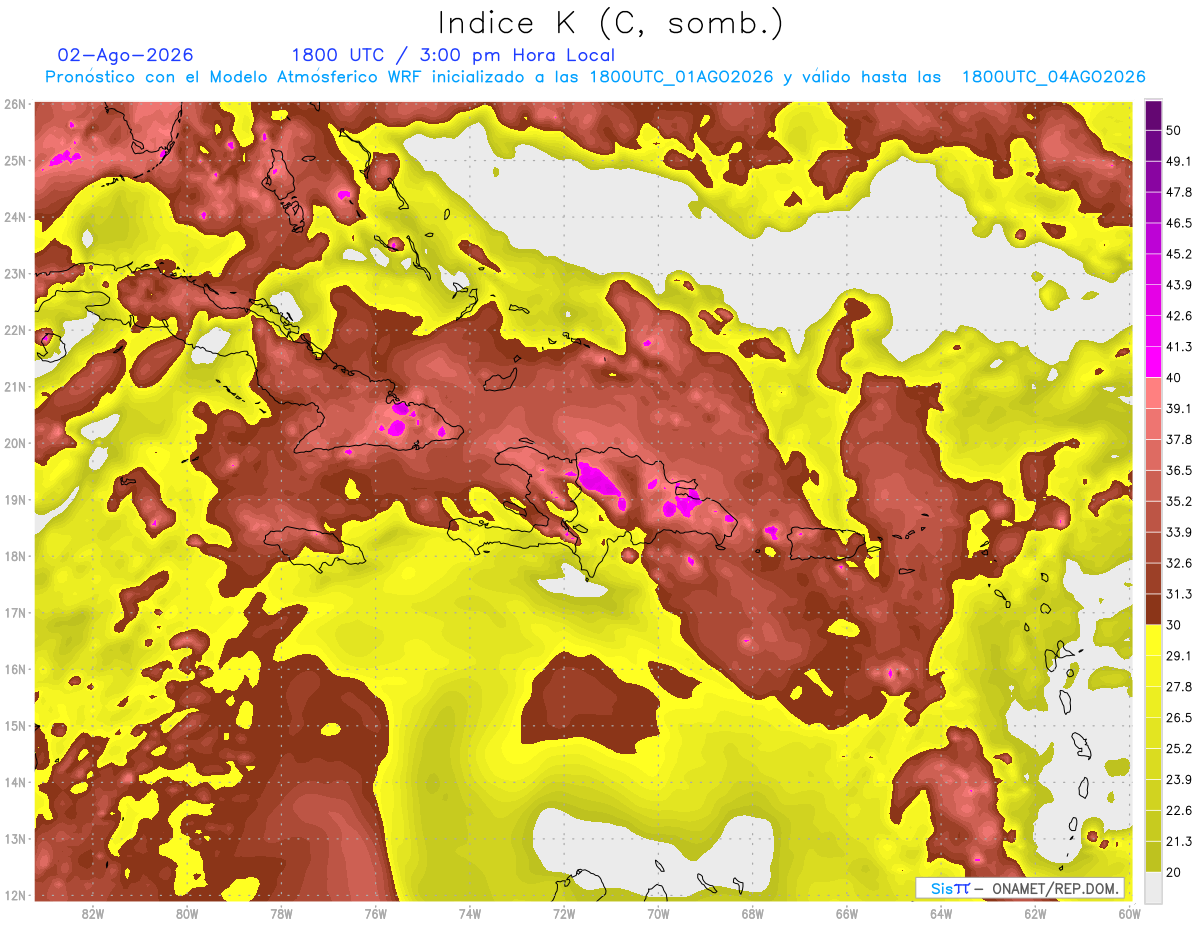This screenshot has height=927, width=1200.
Task: Click the 16N latitude label
Action: click(x=14, y=669)
